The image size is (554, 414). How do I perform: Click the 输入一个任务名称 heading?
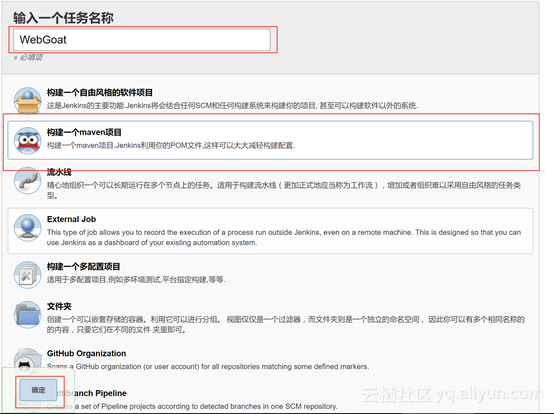(x=63, y=18)
